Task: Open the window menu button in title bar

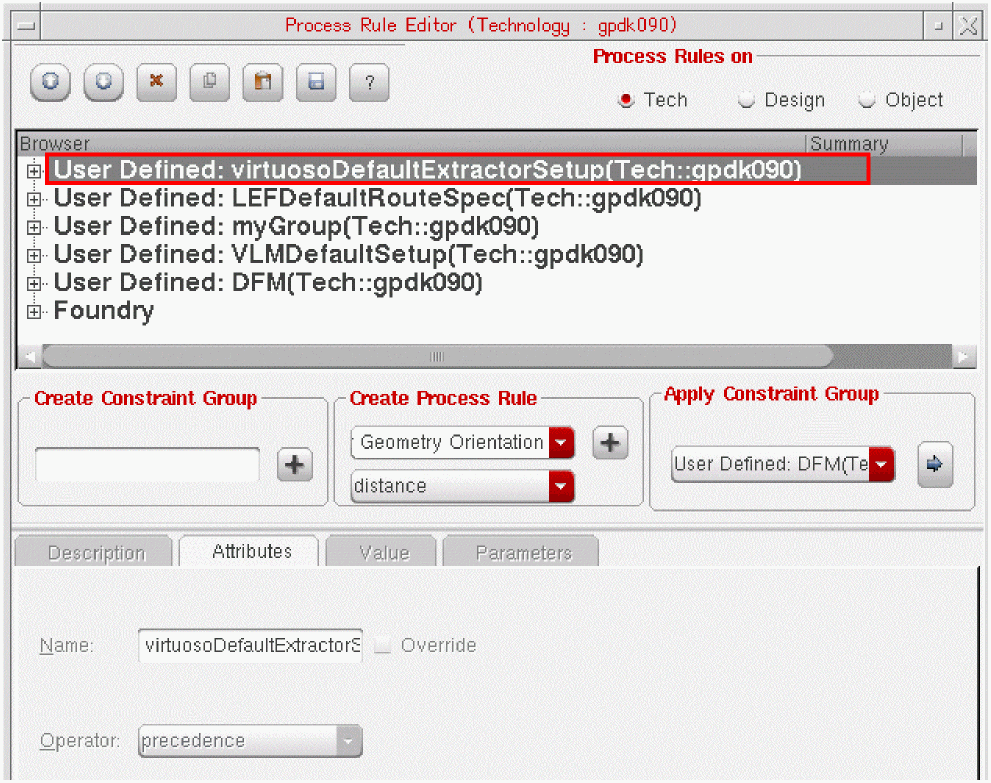Action: 27,26
